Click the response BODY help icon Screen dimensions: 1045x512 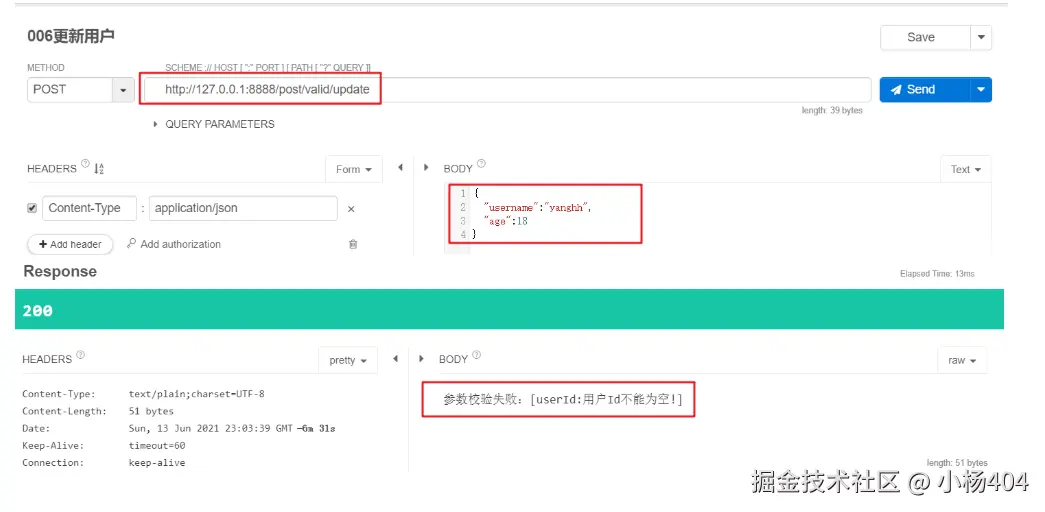click(x=477, y=355)
